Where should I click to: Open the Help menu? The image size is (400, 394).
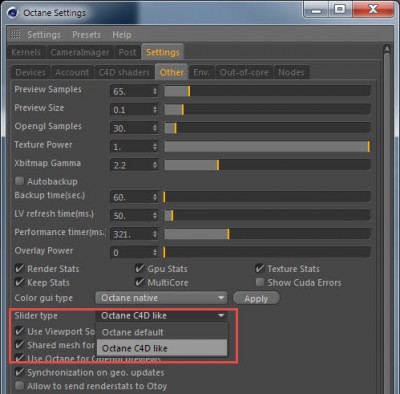point(122,35)
